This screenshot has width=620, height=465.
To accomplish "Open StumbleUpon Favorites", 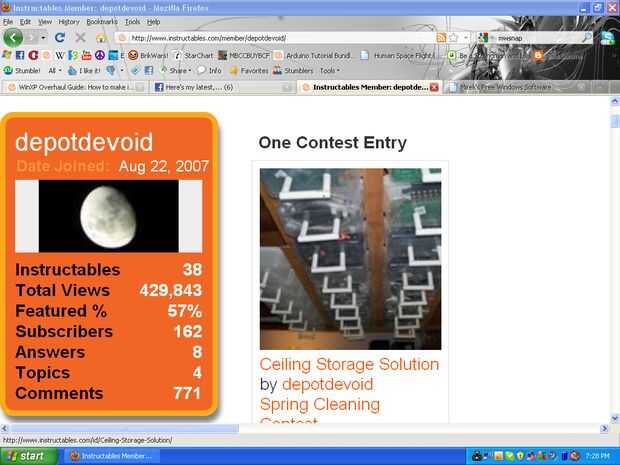I will coord(249,70).
